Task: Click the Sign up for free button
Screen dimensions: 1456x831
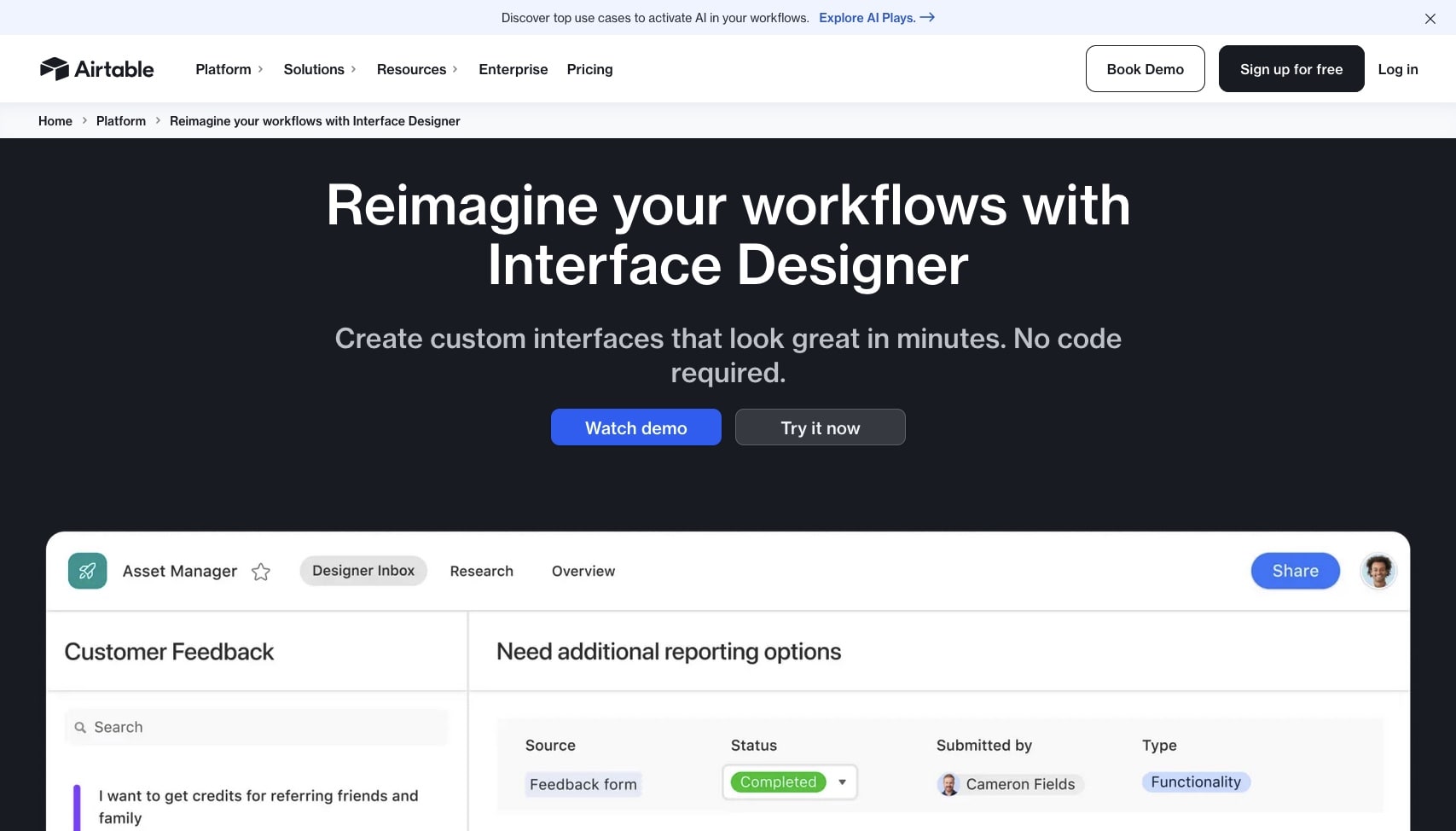Action: (x=1291, y=68)
